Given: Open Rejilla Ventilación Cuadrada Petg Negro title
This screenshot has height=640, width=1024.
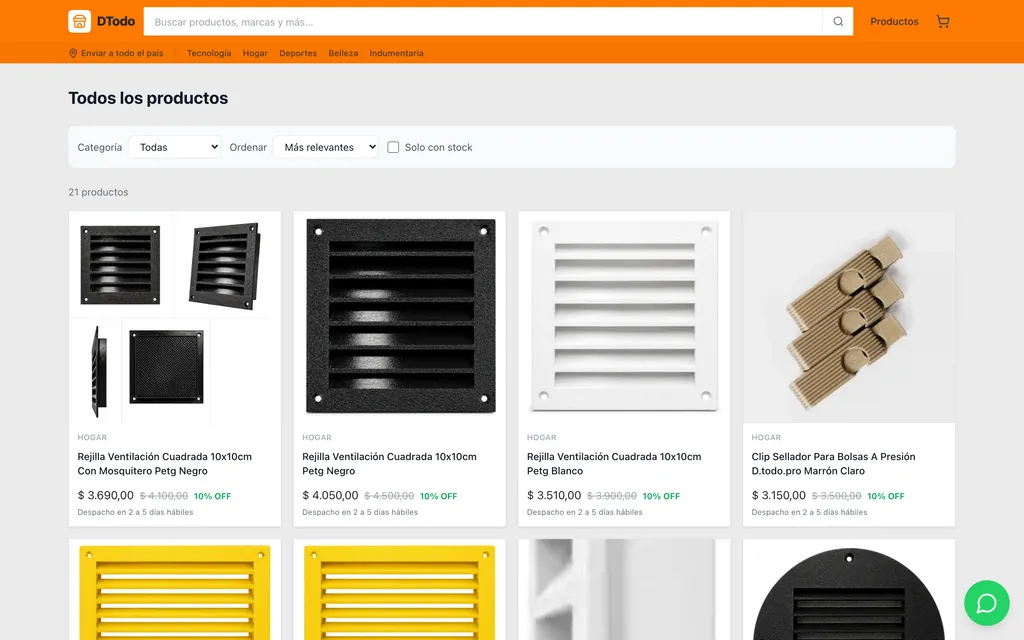Looking at the screenshot, I should (389, 464).
